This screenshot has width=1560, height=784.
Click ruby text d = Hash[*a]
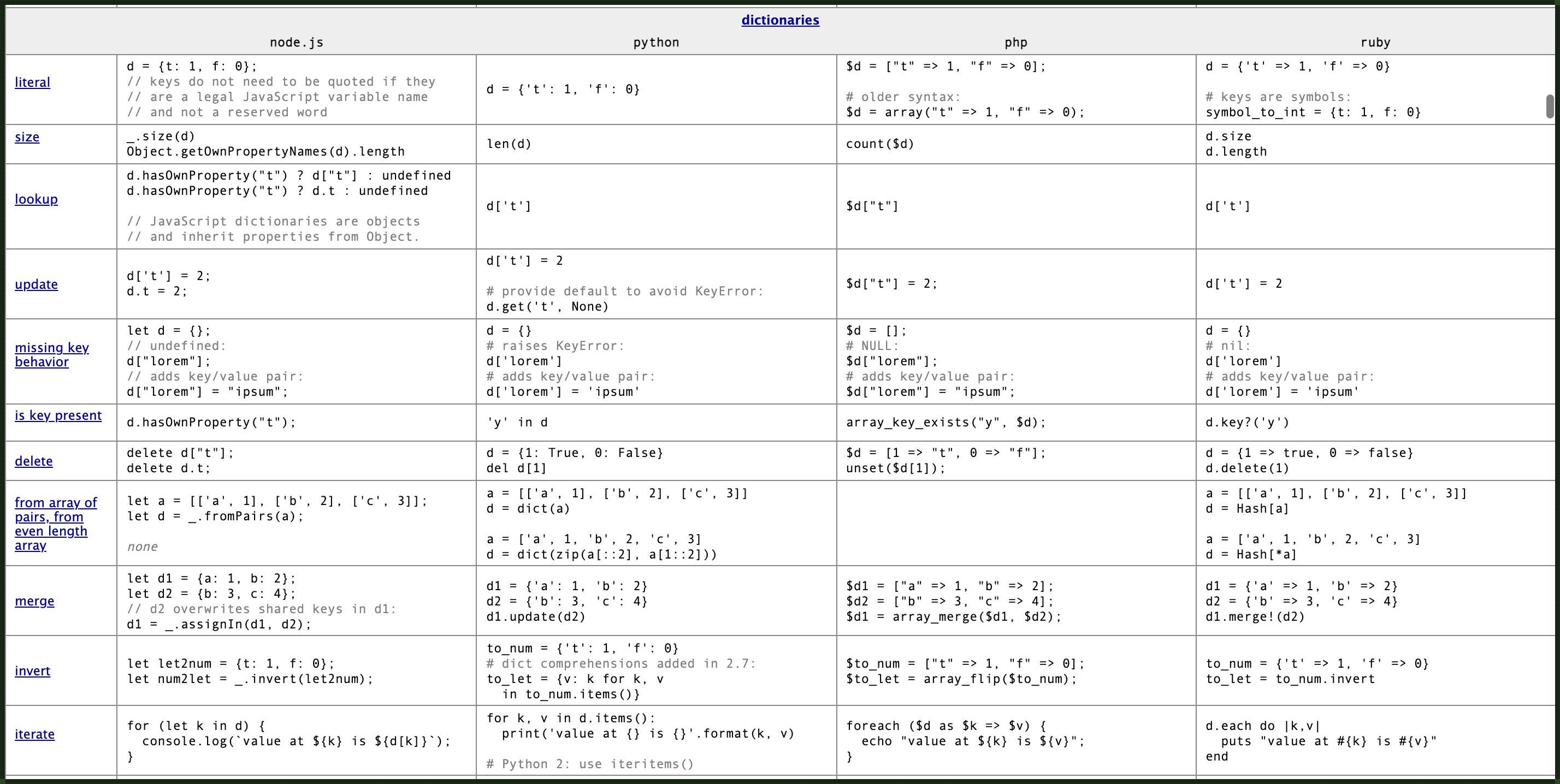tap(1251, 555)
